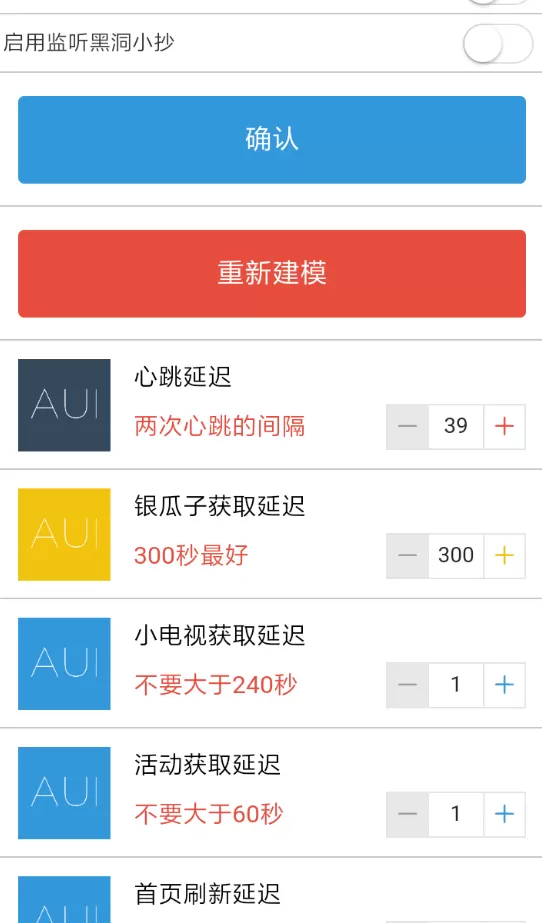
Task: Toggle 启用监听黑洞小抄 switch
Action: click(x=498, y=44)
